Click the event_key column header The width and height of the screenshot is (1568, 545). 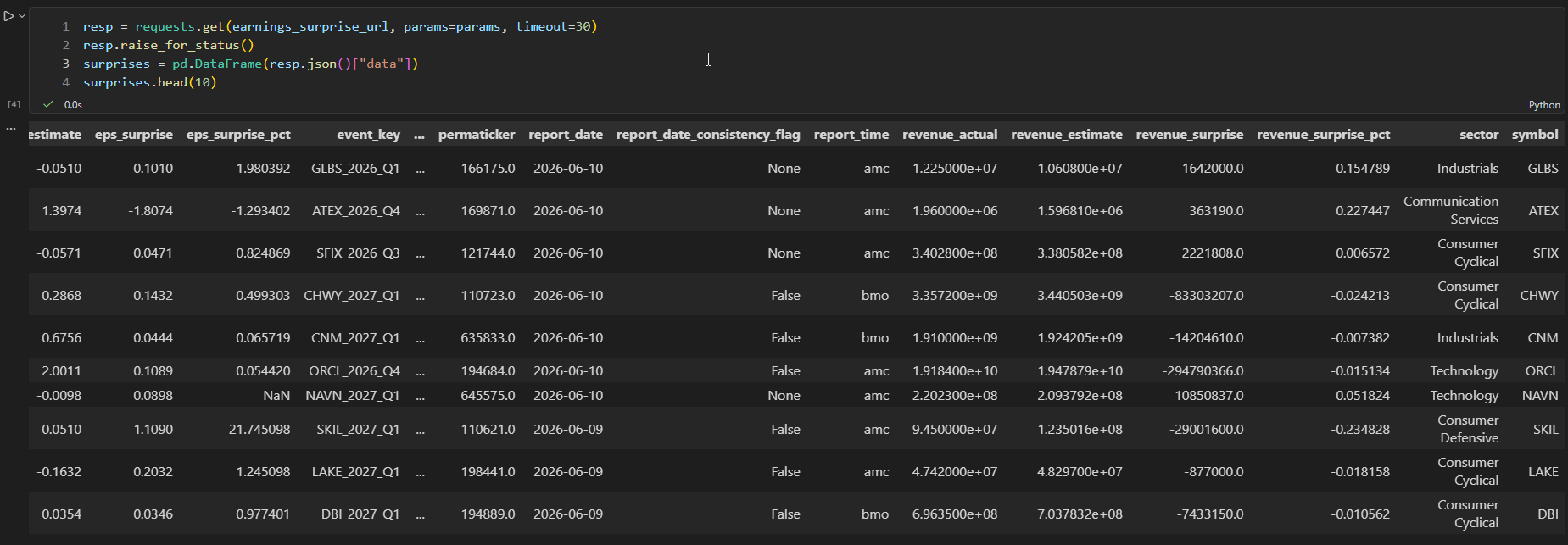pyautogui.click(x=368, y=135)
